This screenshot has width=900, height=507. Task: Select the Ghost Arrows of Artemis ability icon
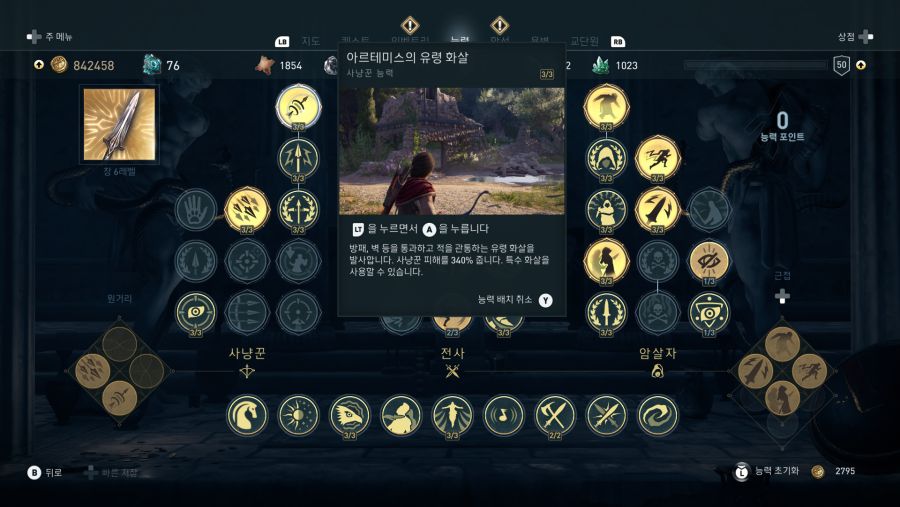point(298,107)
